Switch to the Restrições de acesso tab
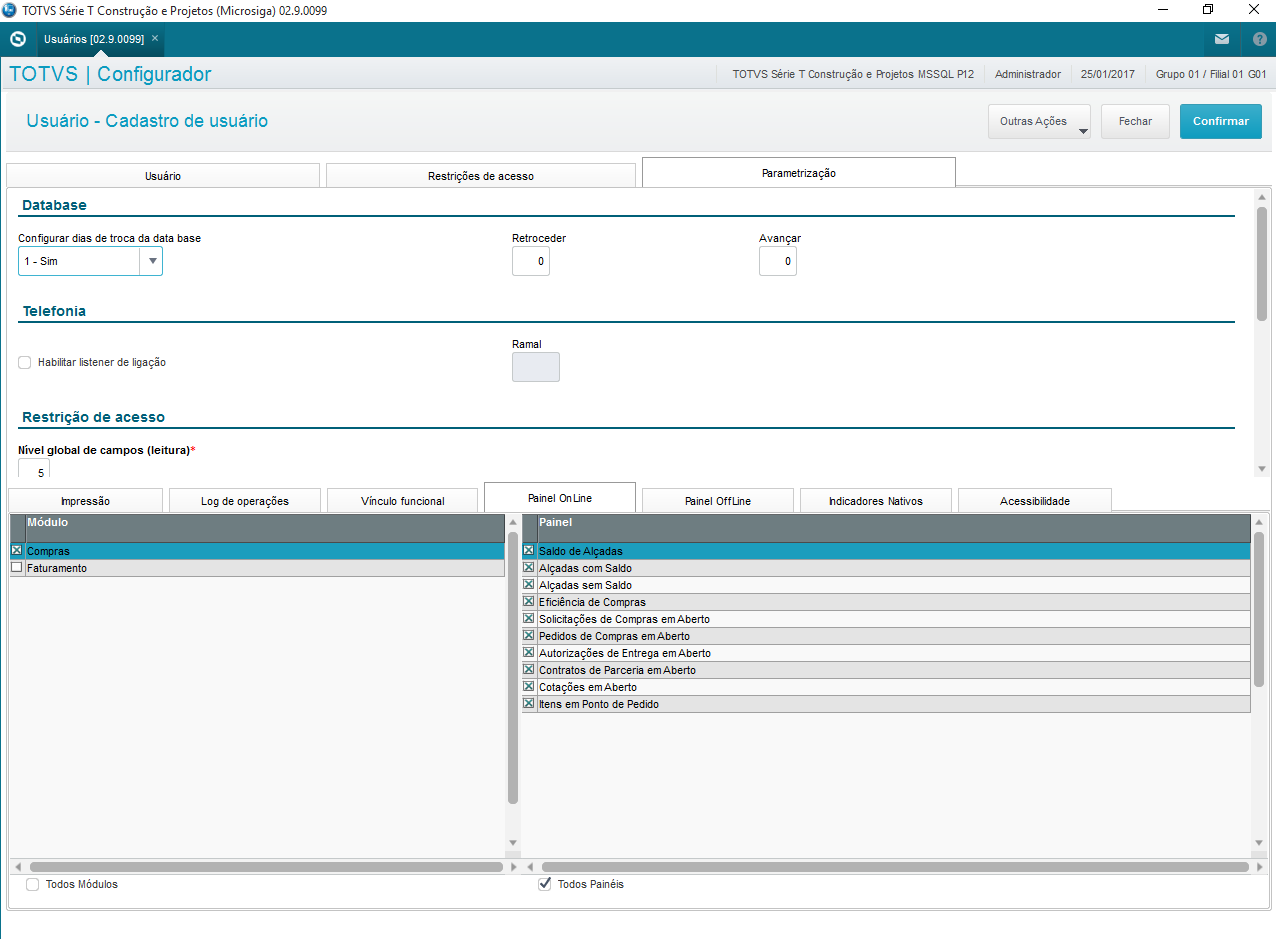The width and height of the screenshot is (1276, 939). pyautogui.click(x=481, y=175)
